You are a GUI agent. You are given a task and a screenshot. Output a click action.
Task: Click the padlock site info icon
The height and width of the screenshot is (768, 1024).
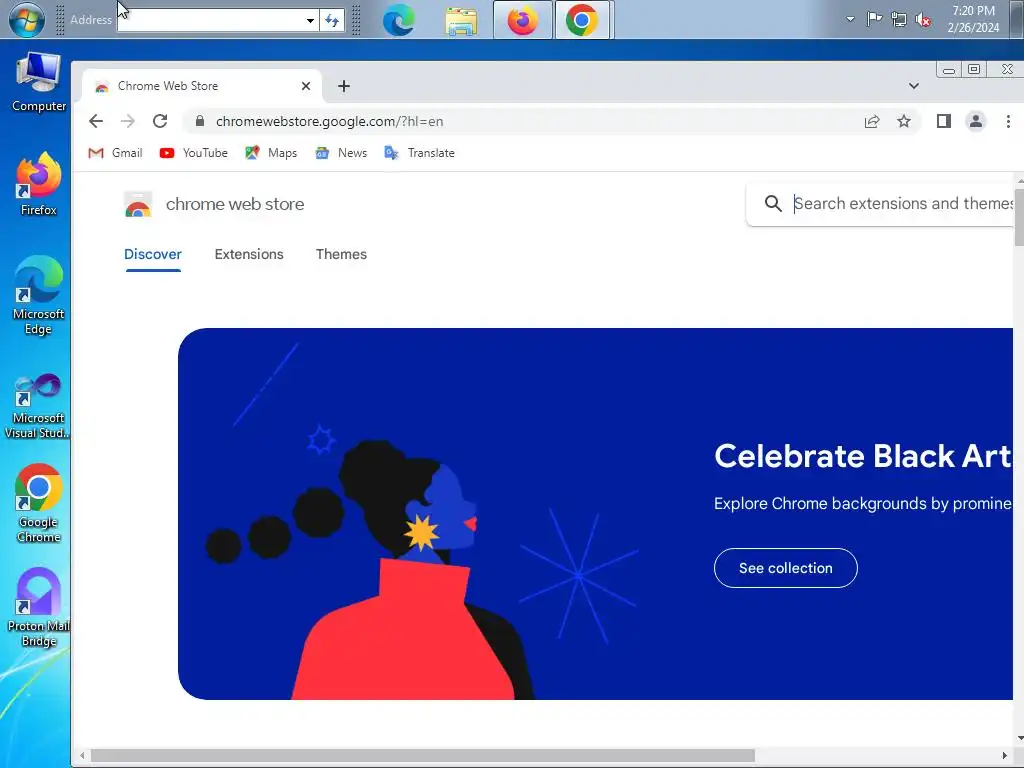pyautogui.click(x=200, y=121)
